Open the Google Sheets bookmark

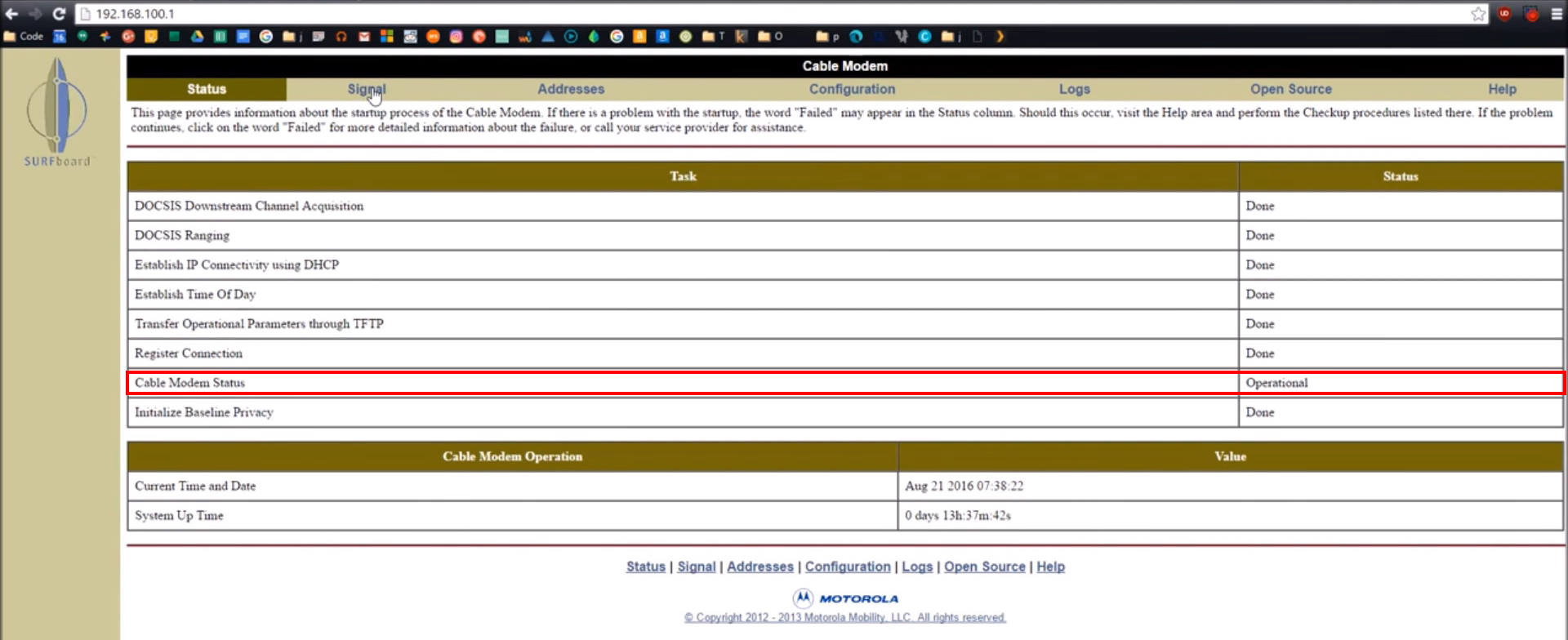coord(220,36)
